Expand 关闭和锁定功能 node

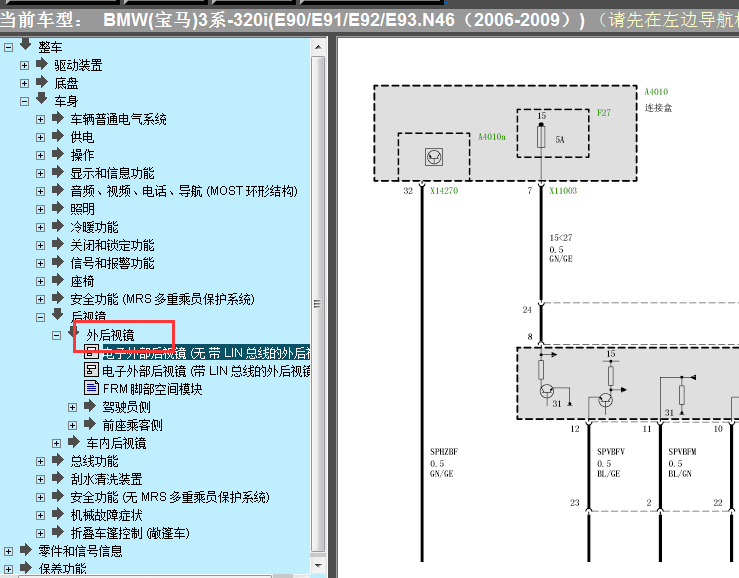coord(41,245)
